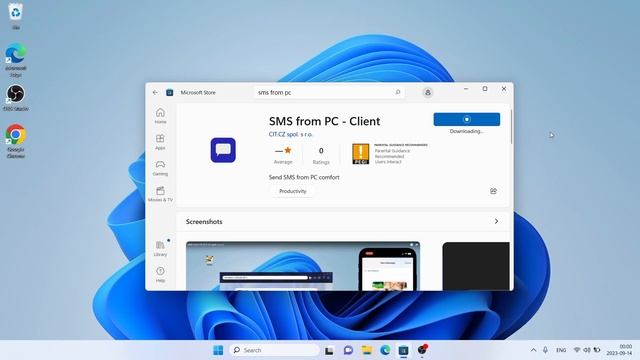
Task: Open File Explorer on taskbar
Action: coord(367,350)
